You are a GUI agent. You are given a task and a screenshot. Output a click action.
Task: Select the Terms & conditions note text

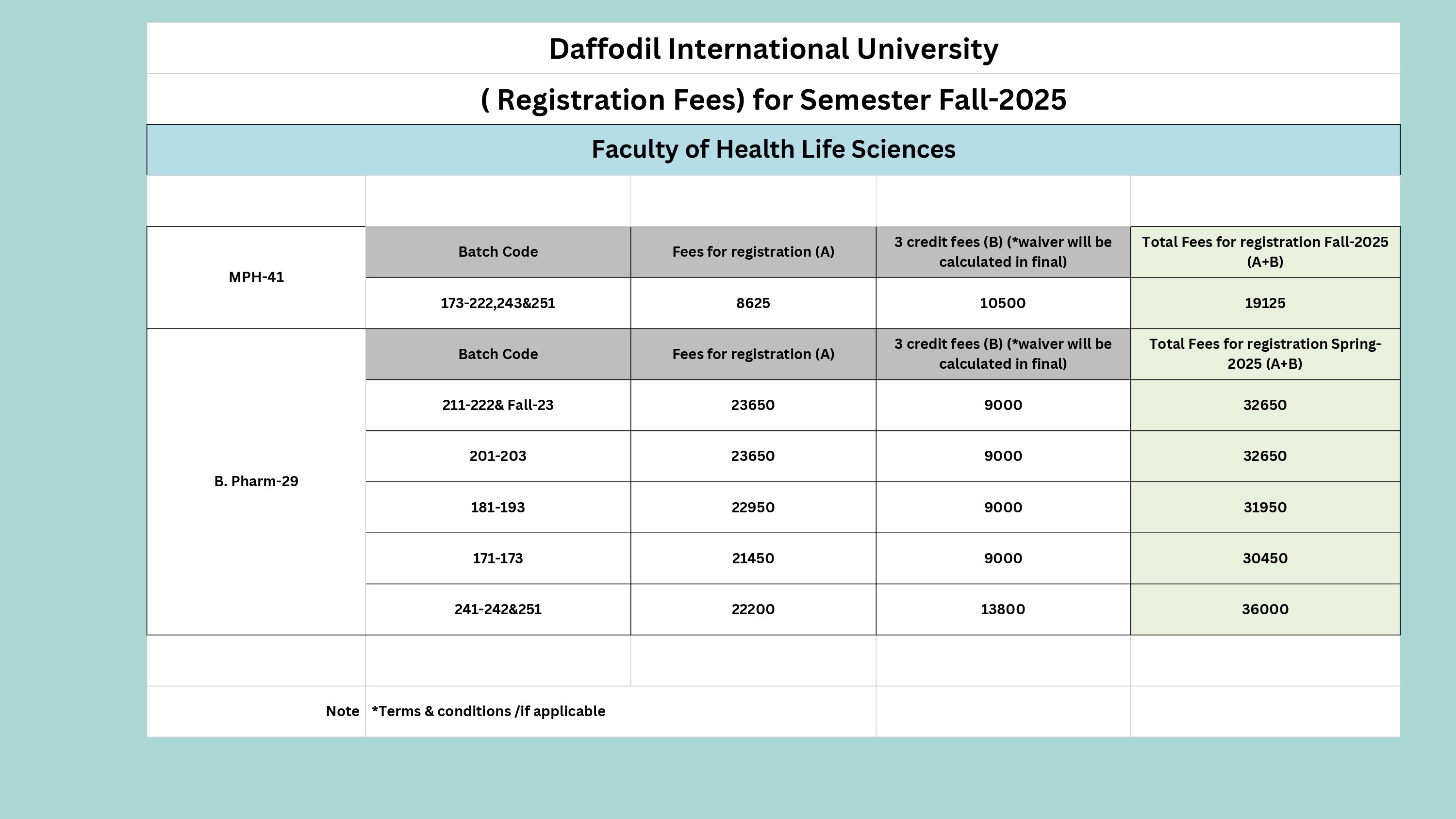(x=488, y=711)
